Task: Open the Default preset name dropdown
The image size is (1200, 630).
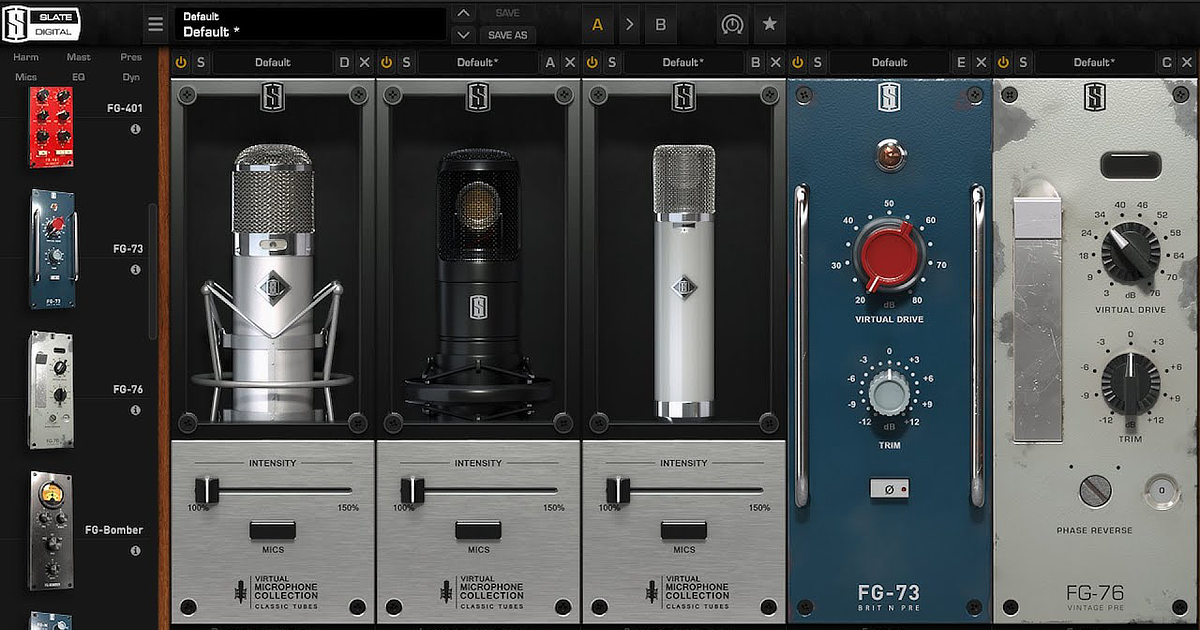Action: pyautogui.click(x=310, y=24)
